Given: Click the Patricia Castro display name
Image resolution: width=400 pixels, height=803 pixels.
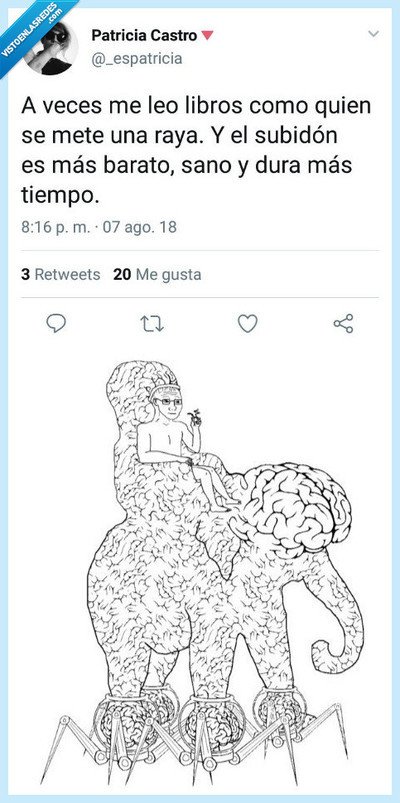Looking at the screenshot, I should pos(144,35).
